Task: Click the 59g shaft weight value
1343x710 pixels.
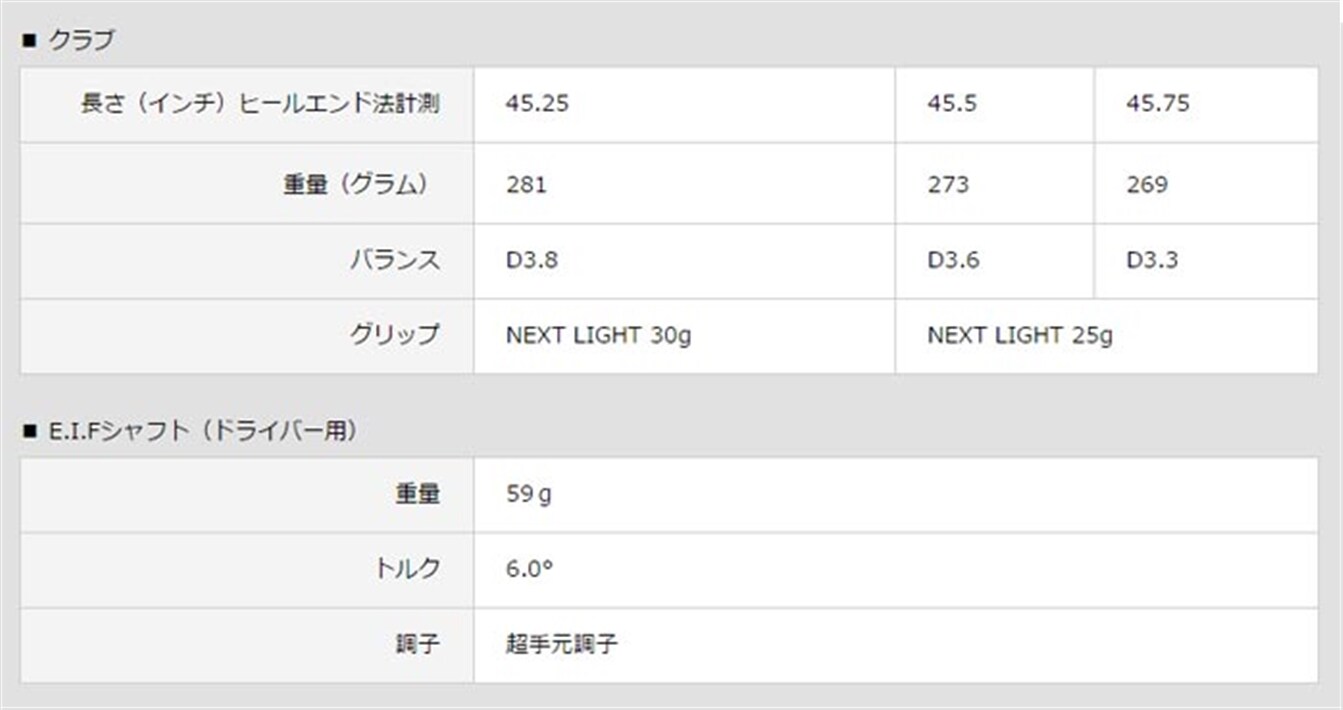Action: (x=529, y=495)
